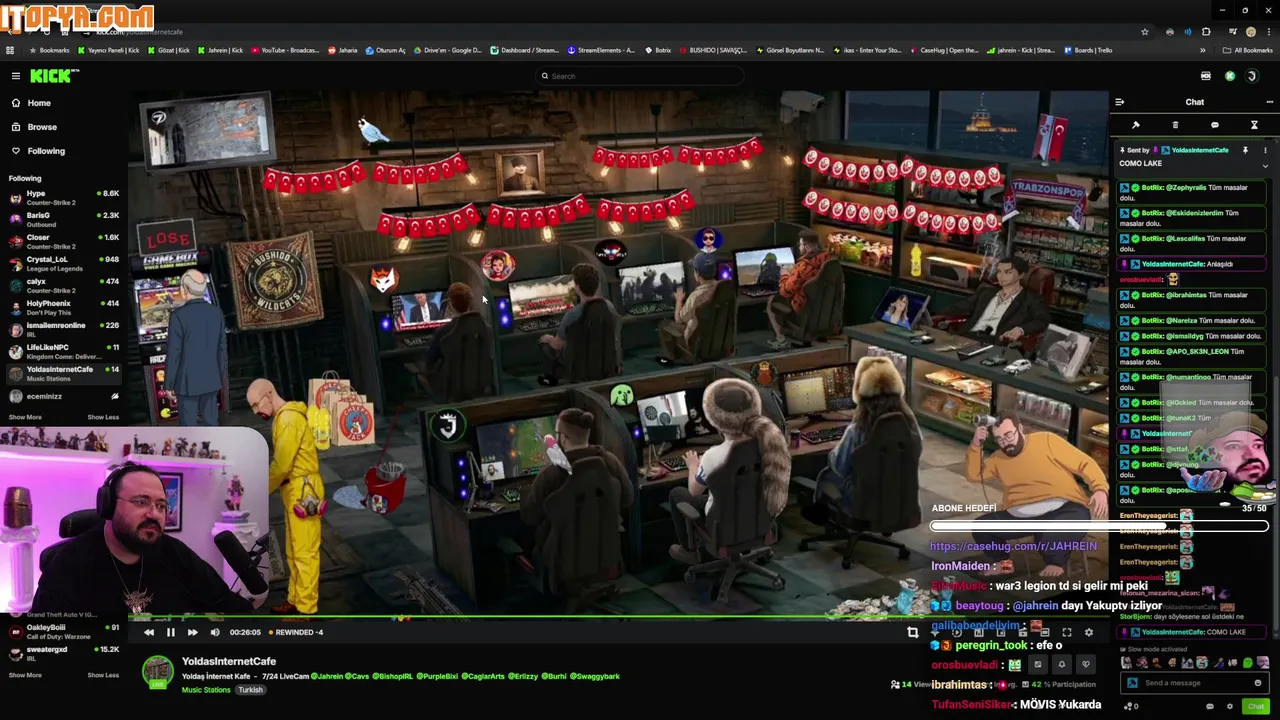Image resolution: width=1280 pixels, height=720 pixels.
Task: Click browser back arrow
Action: tap(10, 32)
